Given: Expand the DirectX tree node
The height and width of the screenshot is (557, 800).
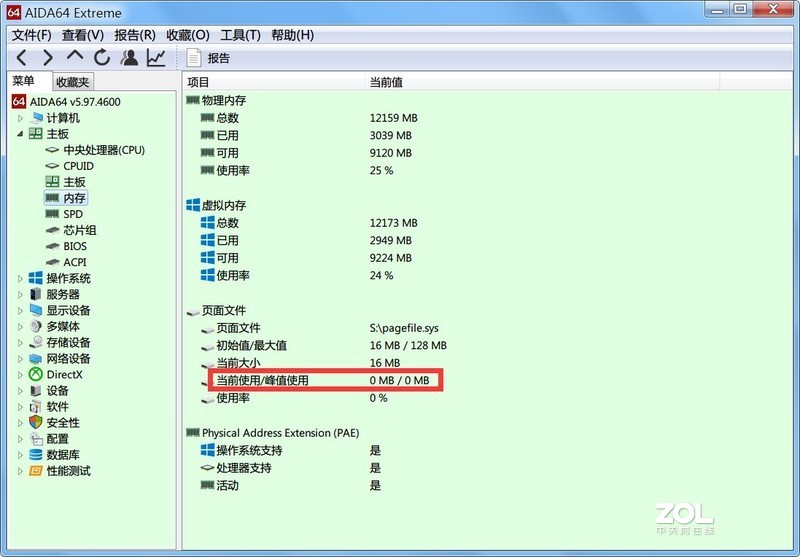Looking at the screenshot, I should click(x=20, y=374).
